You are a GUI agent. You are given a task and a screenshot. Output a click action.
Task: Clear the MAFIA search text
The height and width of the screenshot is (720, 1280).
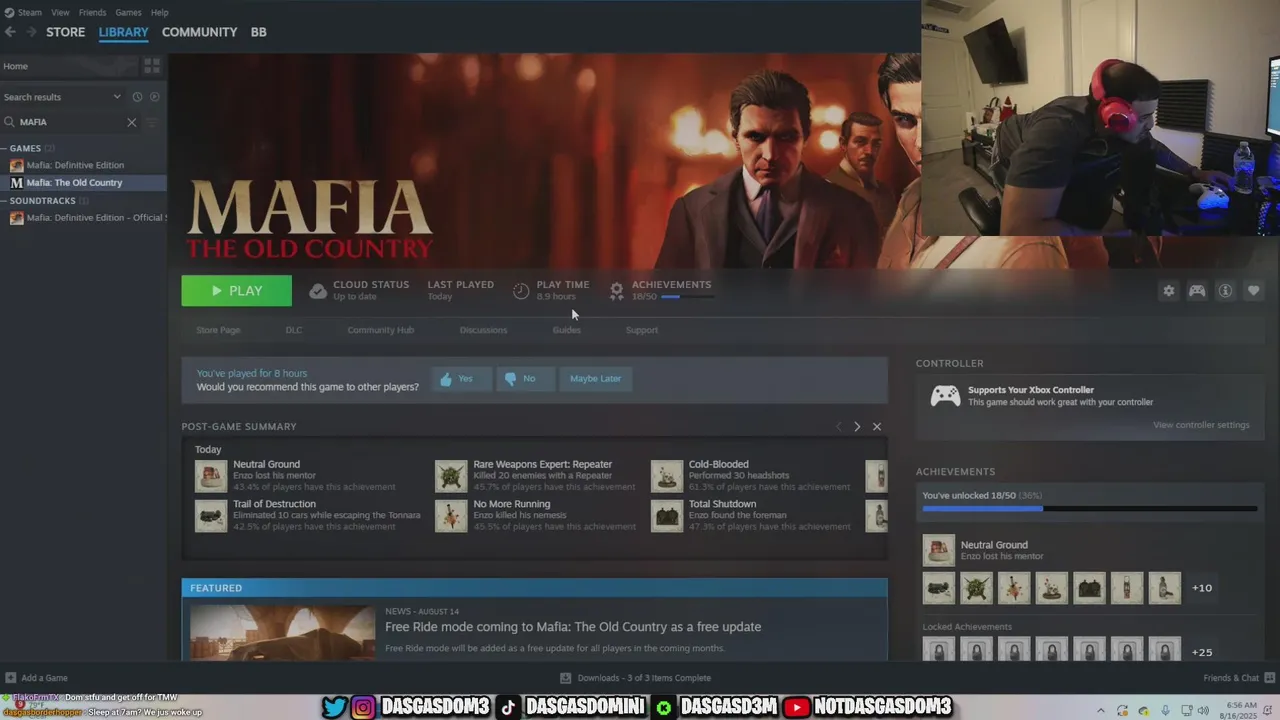tap(131, 122)
